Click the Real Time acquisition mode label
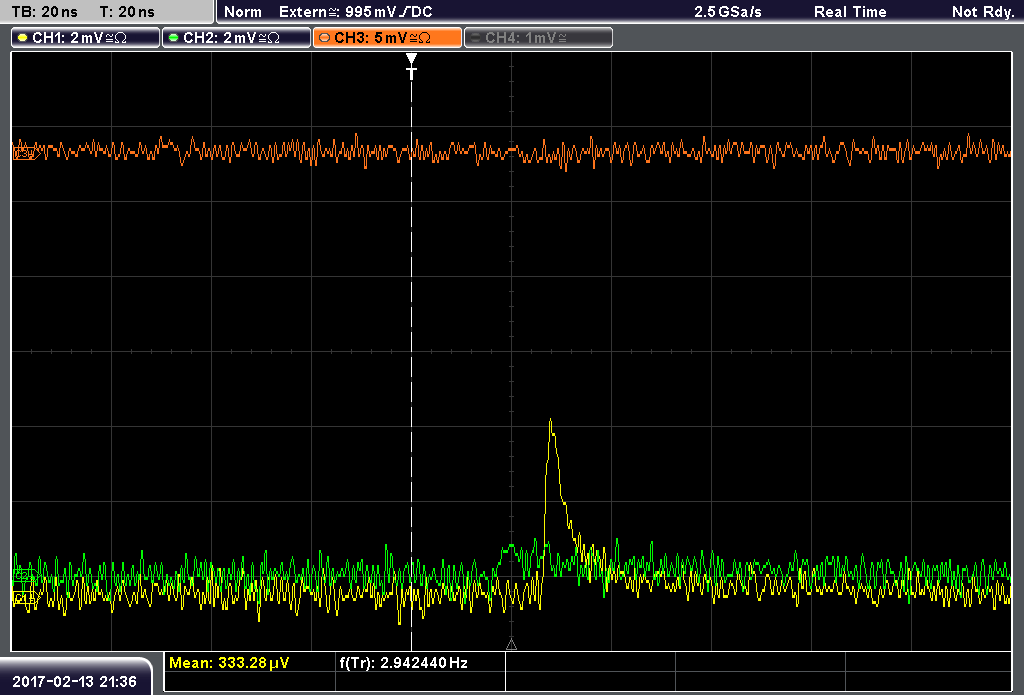The height and width of the screenshot is (695, 1024). [850, 12]
